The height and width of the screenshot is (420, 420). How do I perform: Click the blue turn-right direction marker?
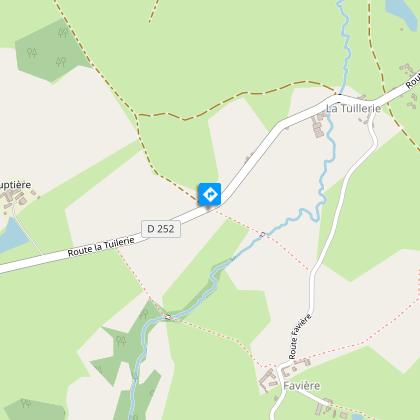[x=210, y=194]
